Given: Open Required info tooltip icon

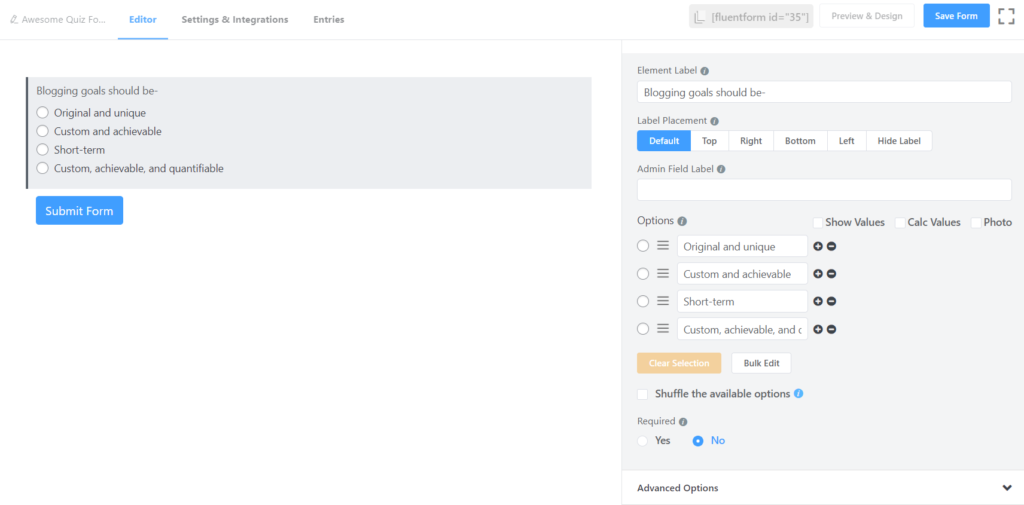Looking at the screenshot, I should pos(683,422).
